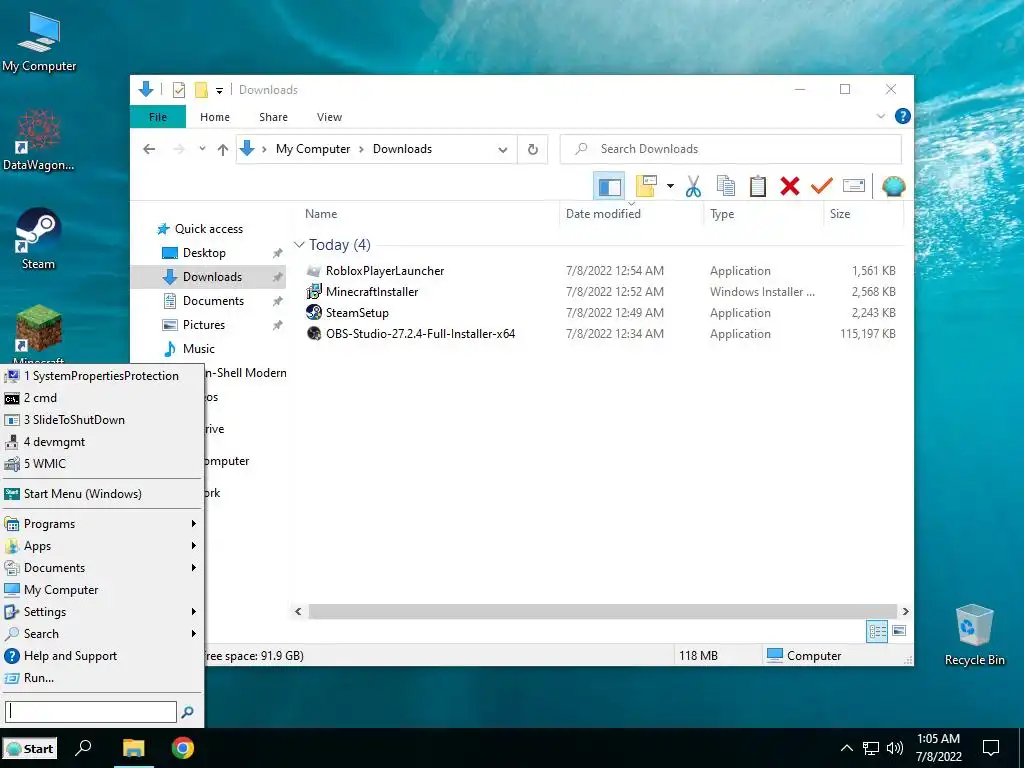Open WMIC recent item
The width and height of the screenshot is (1024, 768).
click(x=102, y=464)
